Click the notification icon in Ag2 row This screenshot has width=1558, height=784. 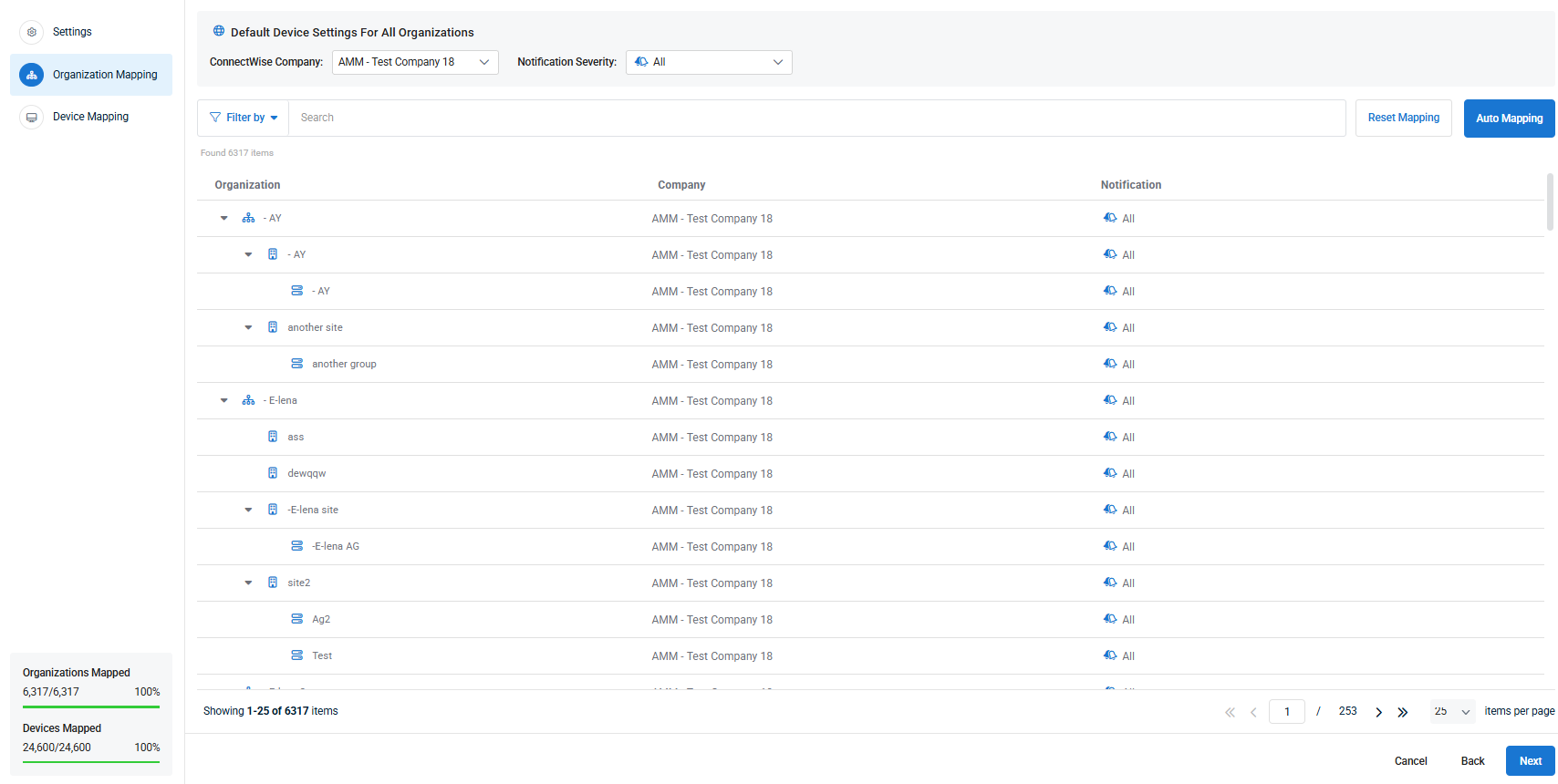[x=1110, y=619]
